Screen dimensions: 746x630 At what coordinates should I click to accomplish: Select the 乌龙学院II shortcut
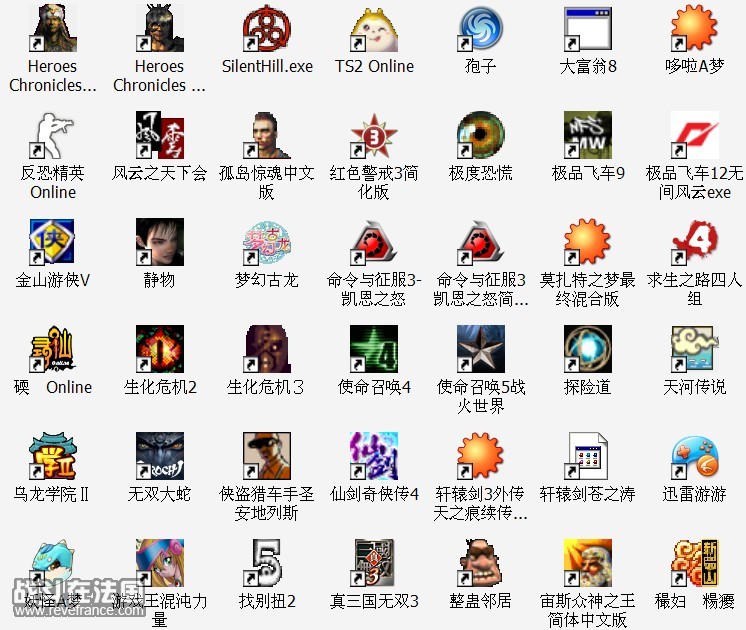52,456
